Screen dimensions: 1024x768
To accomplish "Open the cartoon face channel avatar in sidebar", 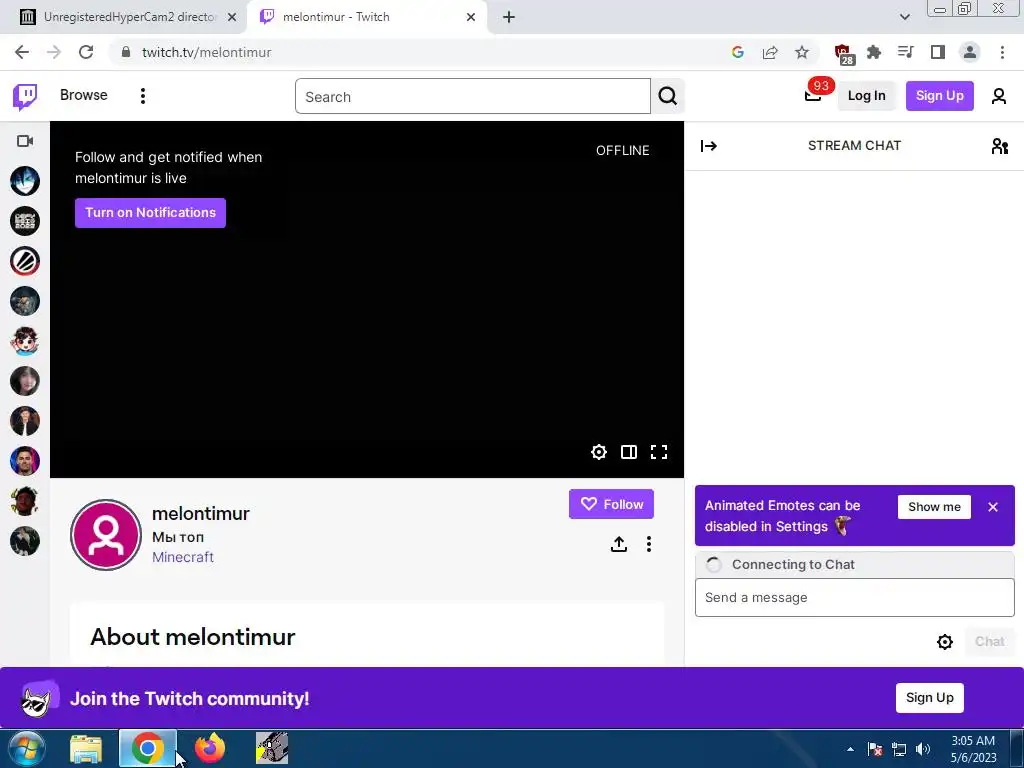I will pos(25,341).
